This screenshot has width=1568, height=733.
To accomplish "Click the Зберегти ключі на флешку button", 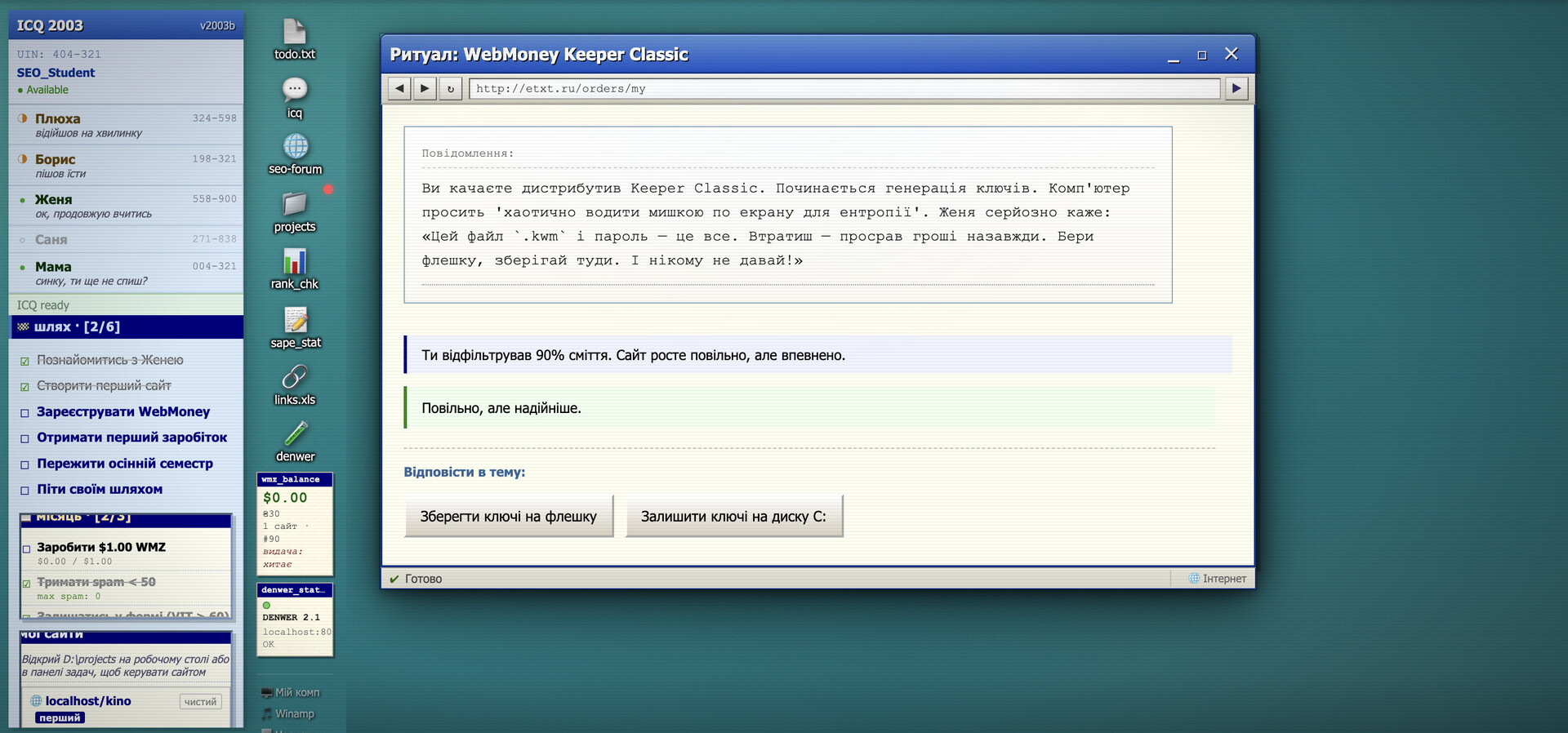I will 508,516.
